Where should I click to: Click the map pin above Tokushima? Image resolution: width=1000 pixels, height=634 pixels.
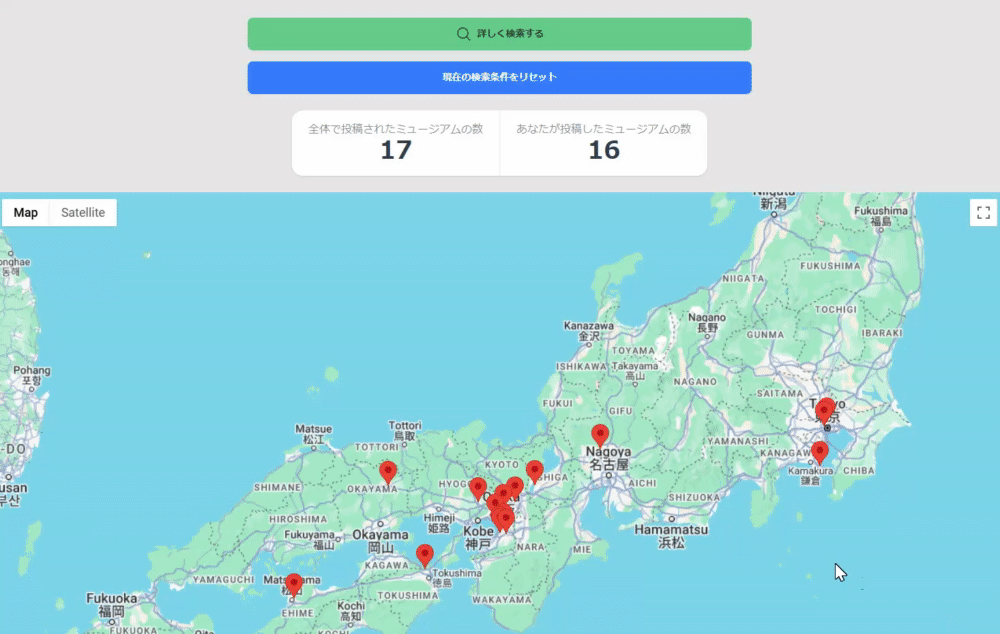(425, 556)
